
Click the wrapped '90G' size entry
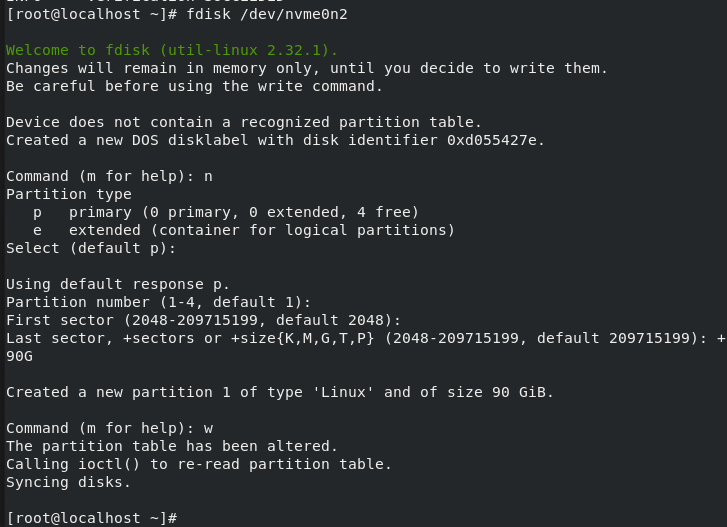point(20,356)
